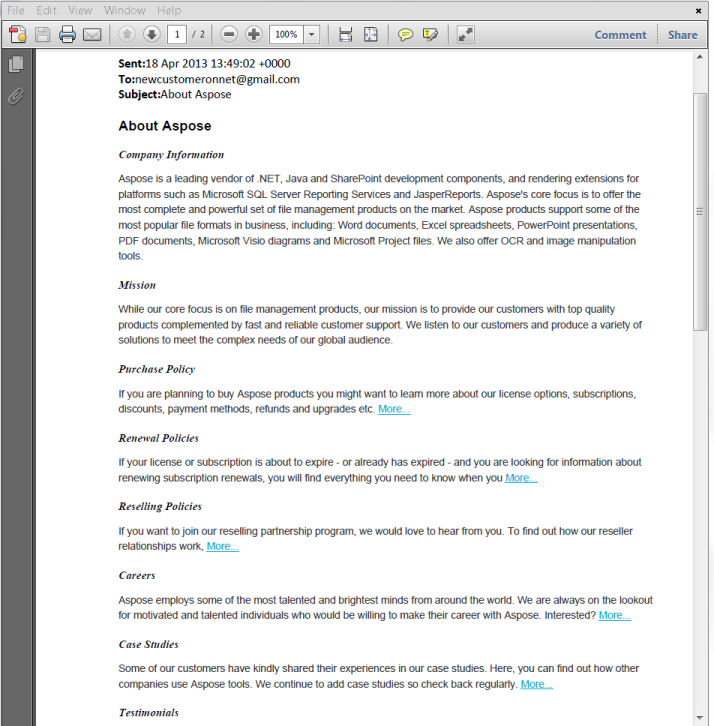Open the zoom level dropdown arrow
The image size is (714, 726).
pyautogui.click(x=312, y=35)
